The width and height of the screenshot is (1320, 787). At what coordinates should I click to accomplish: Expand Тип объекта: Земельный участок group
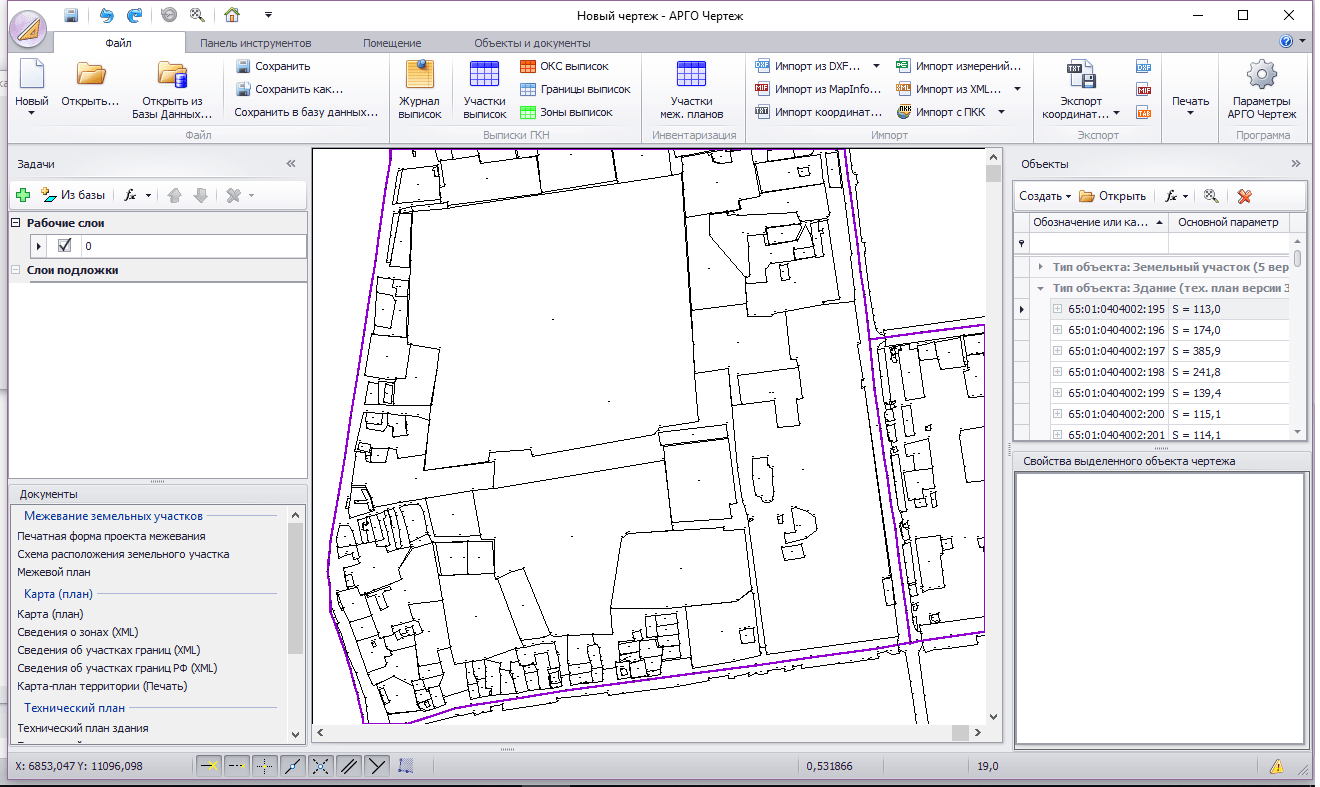[1041, 267]
